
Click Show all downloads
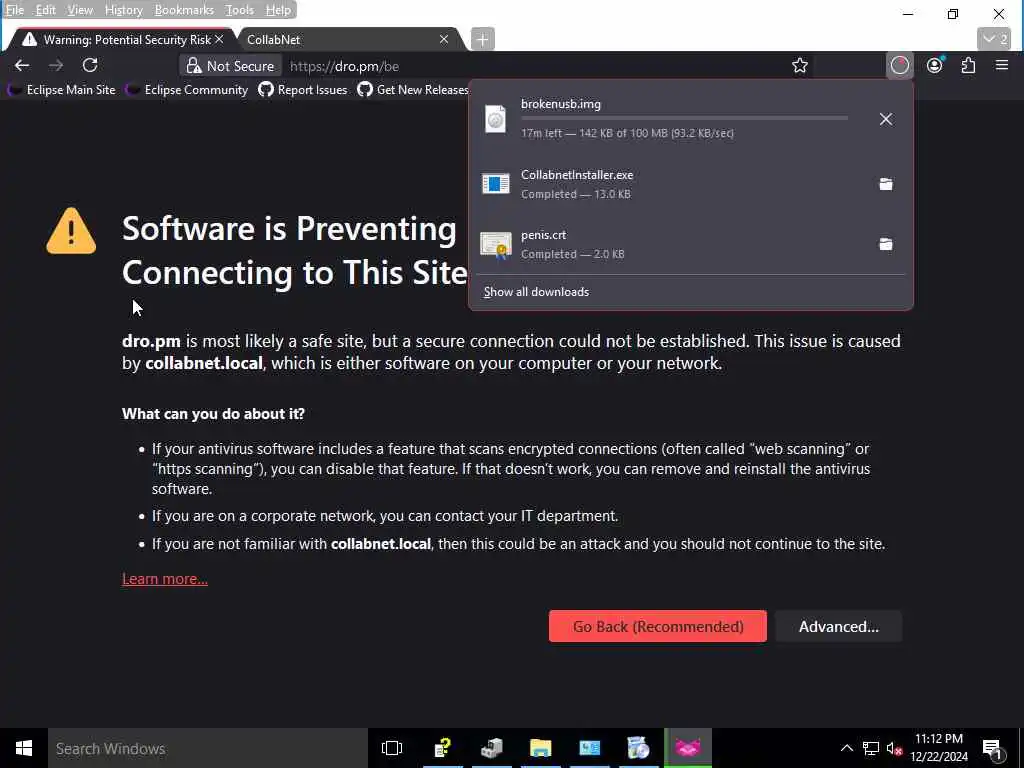coord(536,292)
